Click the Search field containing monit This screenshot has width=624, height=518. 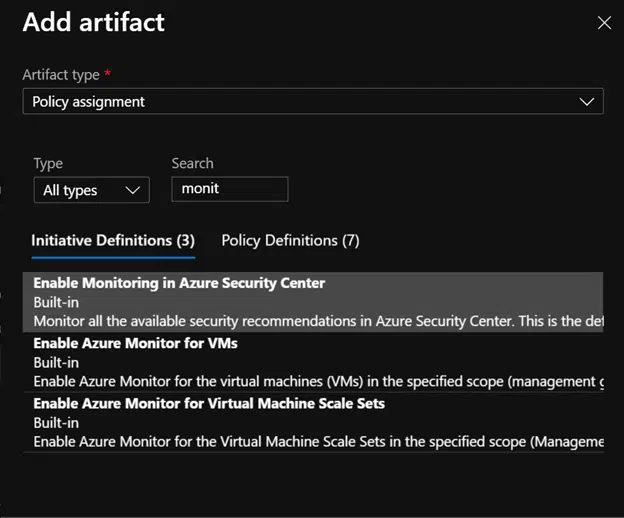pos(230,189)
